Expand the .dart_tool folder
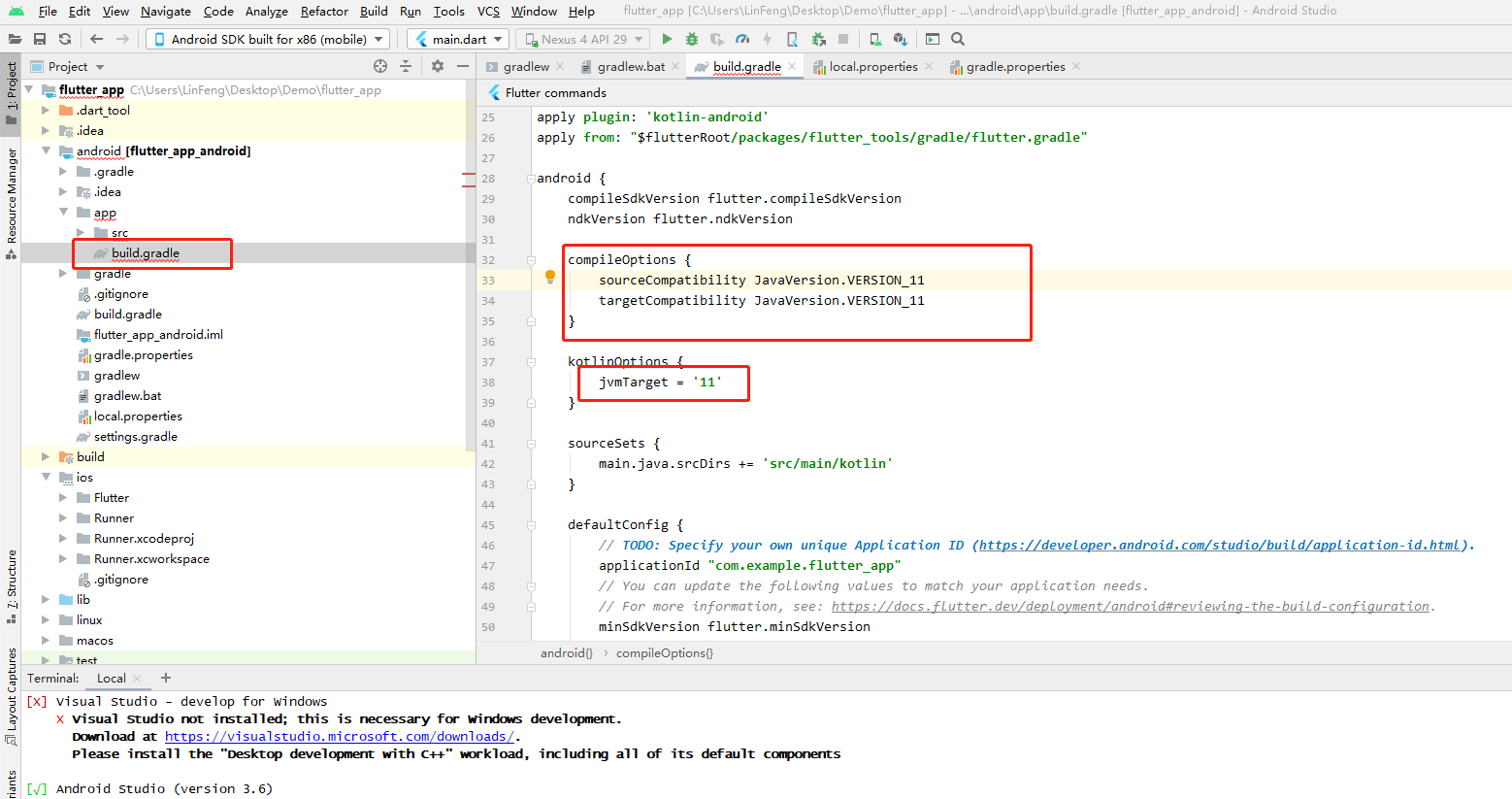Viewport: 1512px width, 799px height. pyautogui.click(x=46, y=110)
